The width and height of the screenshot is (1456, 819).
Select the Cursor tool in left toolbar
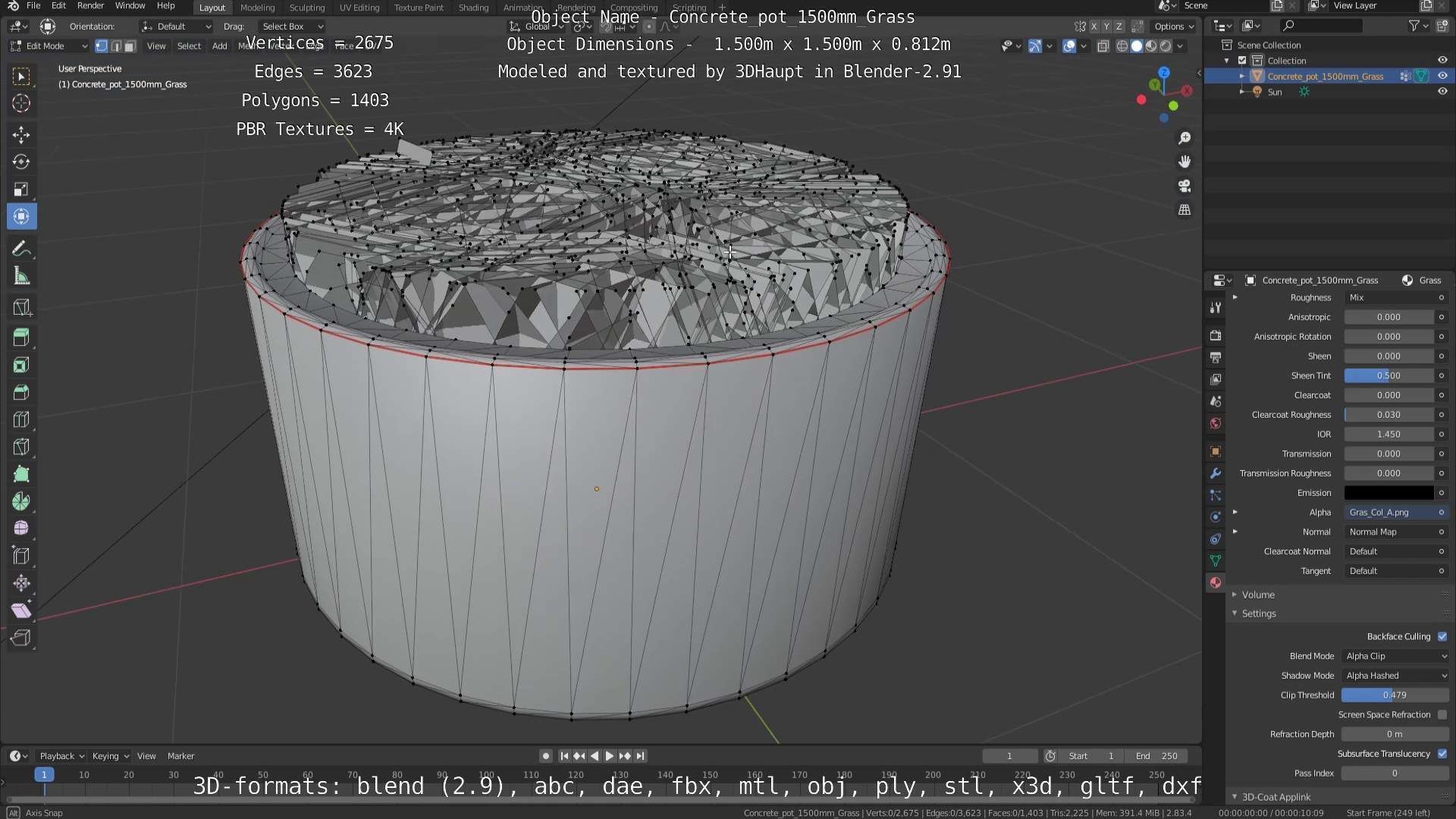21,103
